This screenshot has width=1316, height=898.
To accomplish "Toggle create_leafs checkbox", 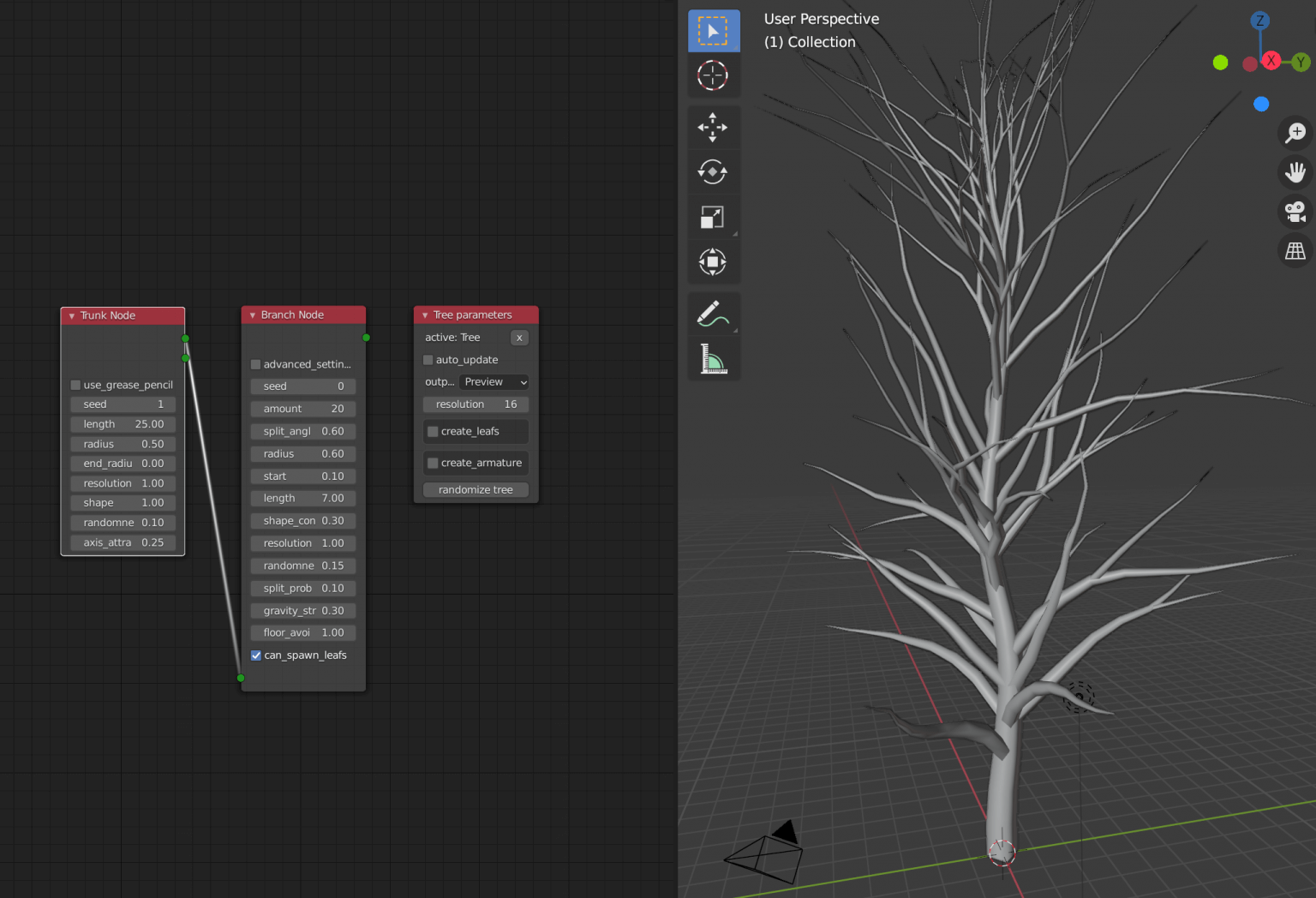I will 434,432.
